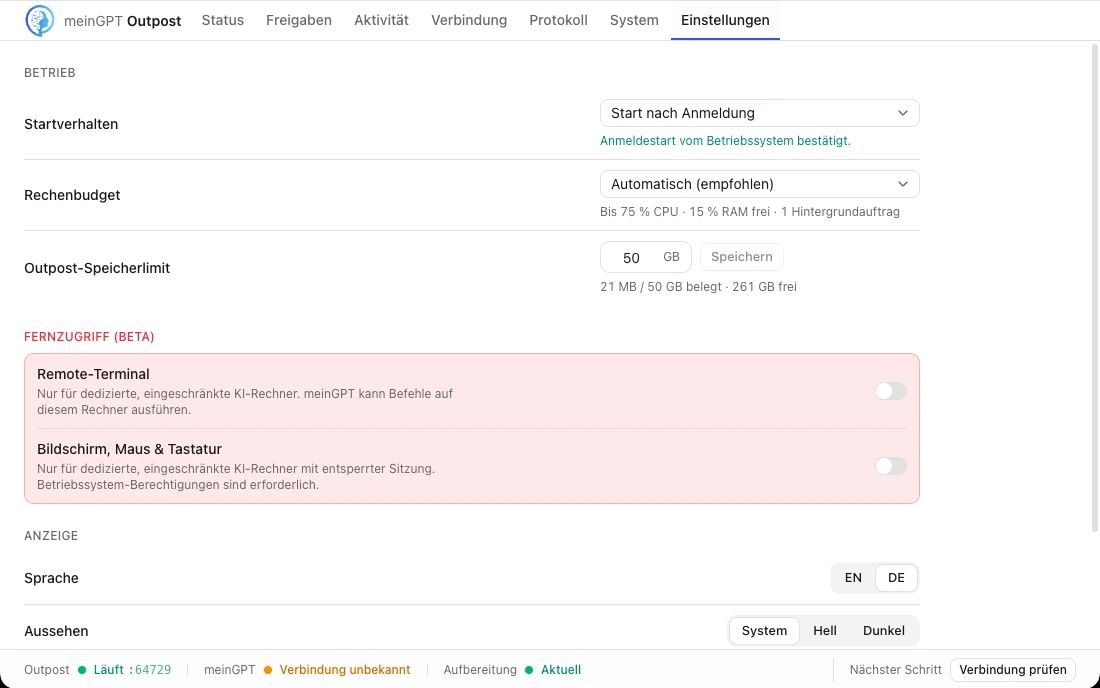Click the green Aktuell status dot
1100x688 pixels.
529,670
